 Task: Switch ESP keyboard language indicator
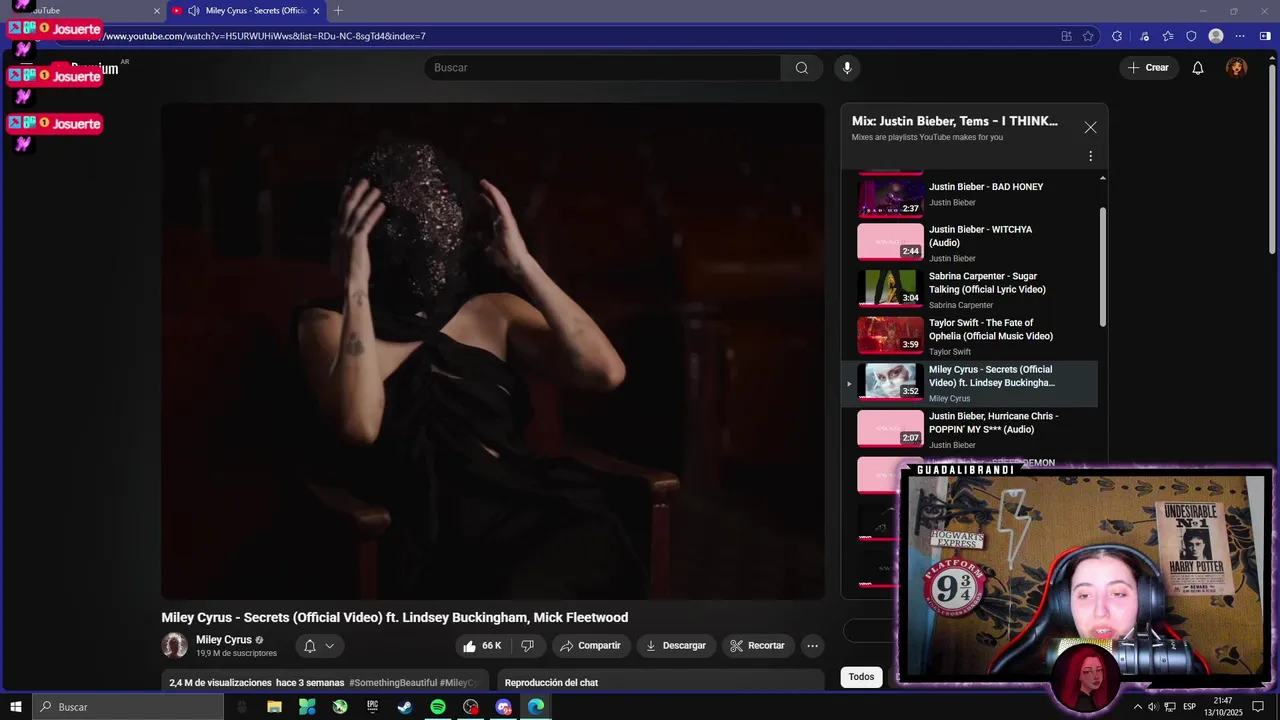pos(1192,707)
